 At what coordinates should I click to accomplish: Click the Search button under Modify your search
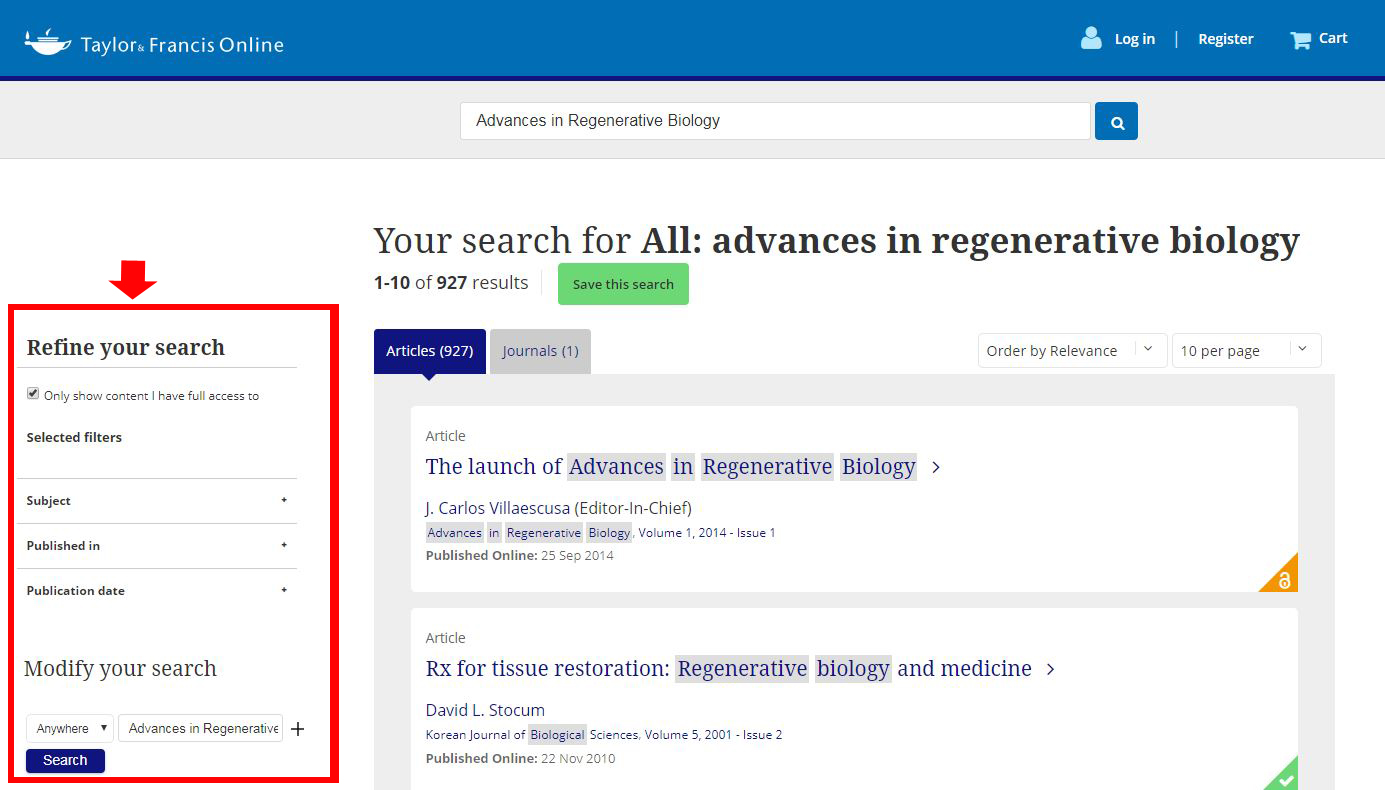(65, 760)
